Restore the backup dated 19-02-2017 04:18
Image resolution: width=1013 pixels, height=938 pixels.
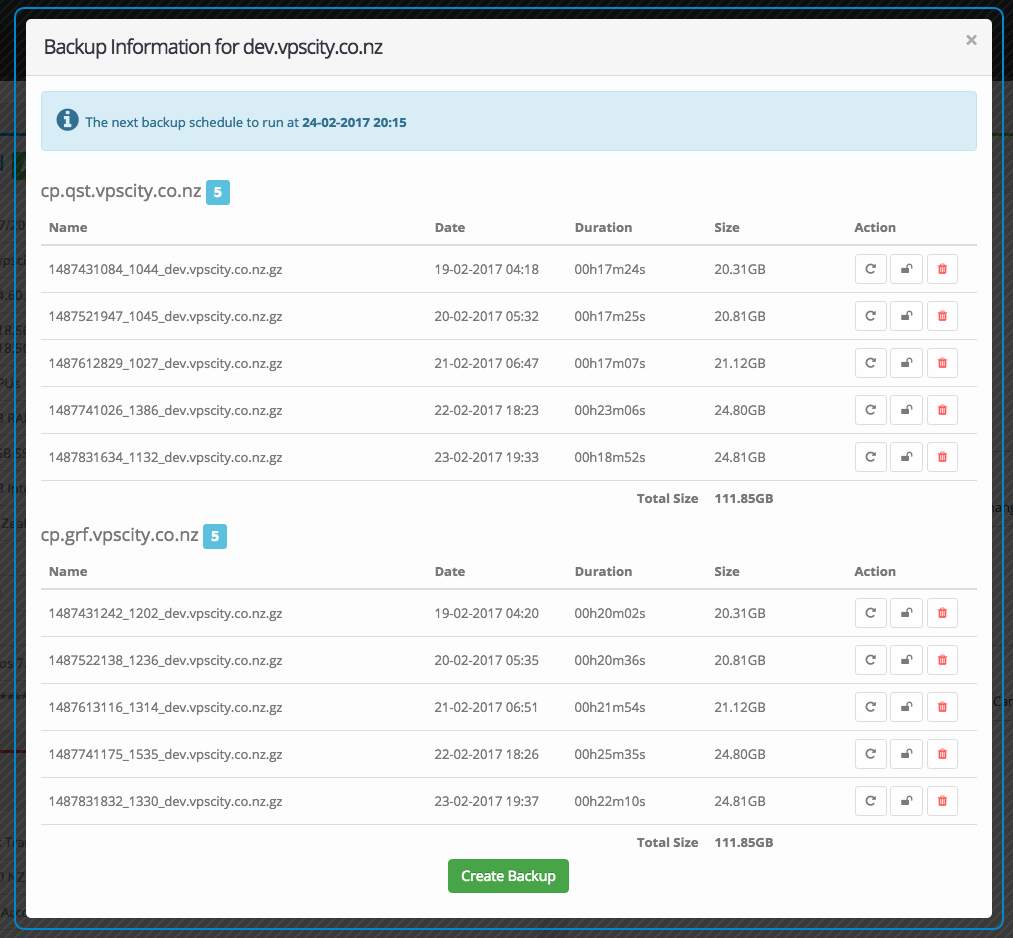click(870, 269)
